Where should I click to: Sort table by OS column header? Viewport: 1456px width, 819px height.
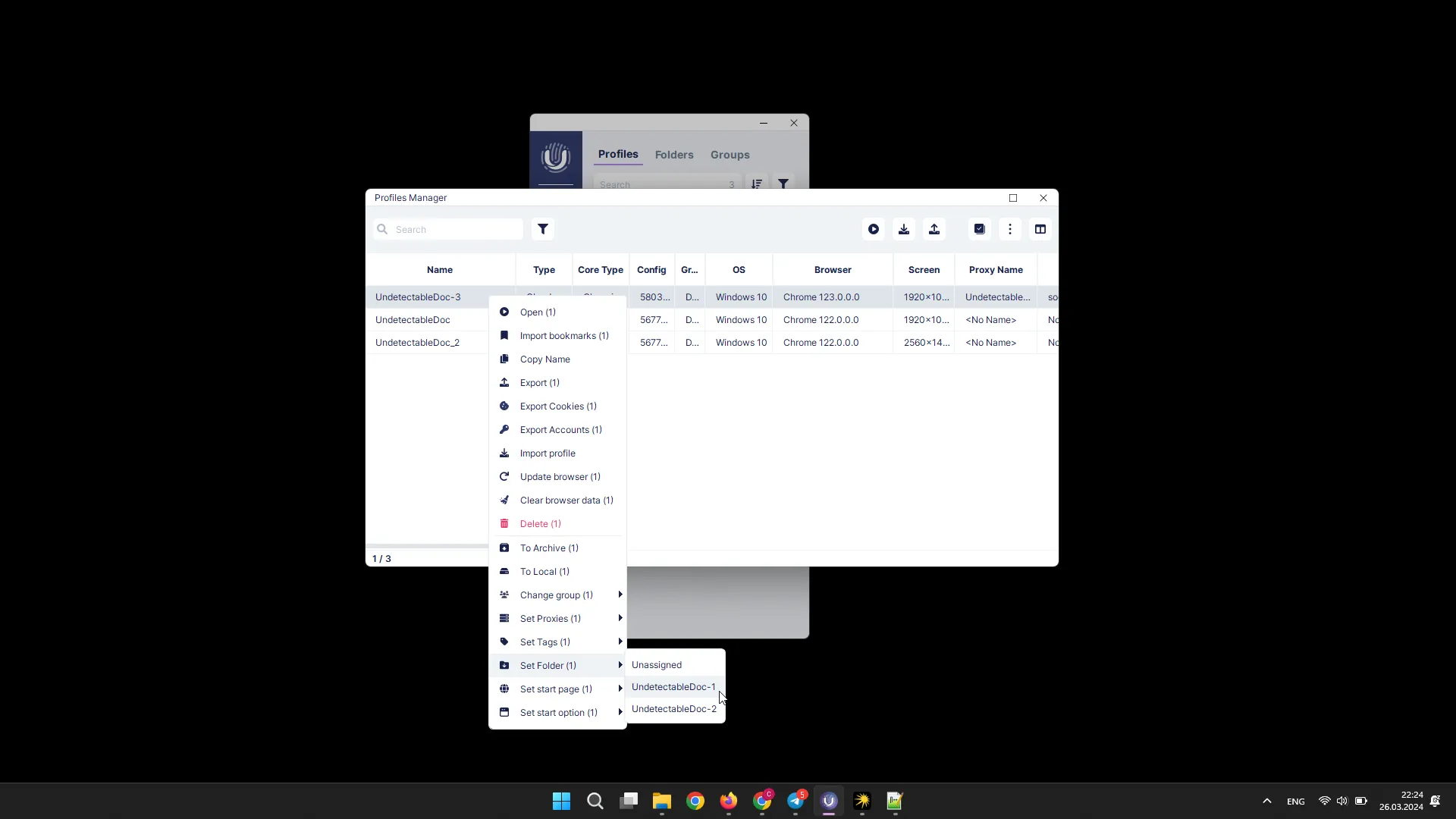pos(739,269)
